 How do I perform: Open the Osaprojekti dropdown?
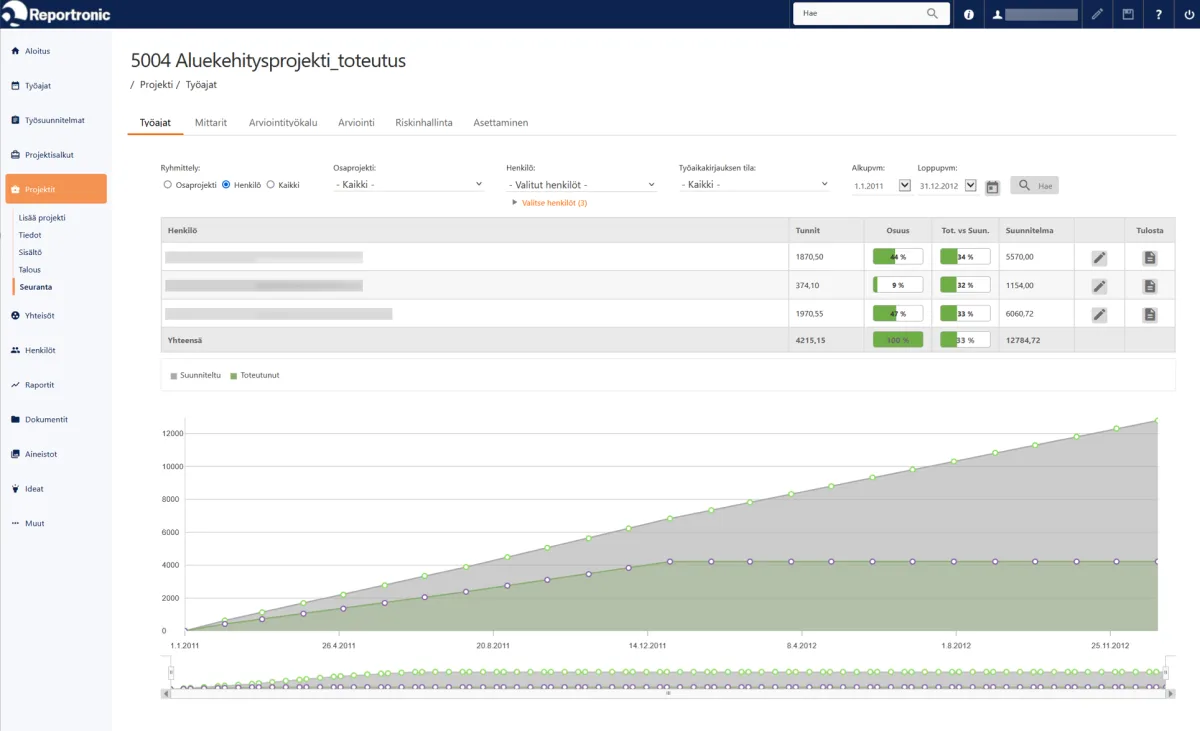click(x=408, y=185)
